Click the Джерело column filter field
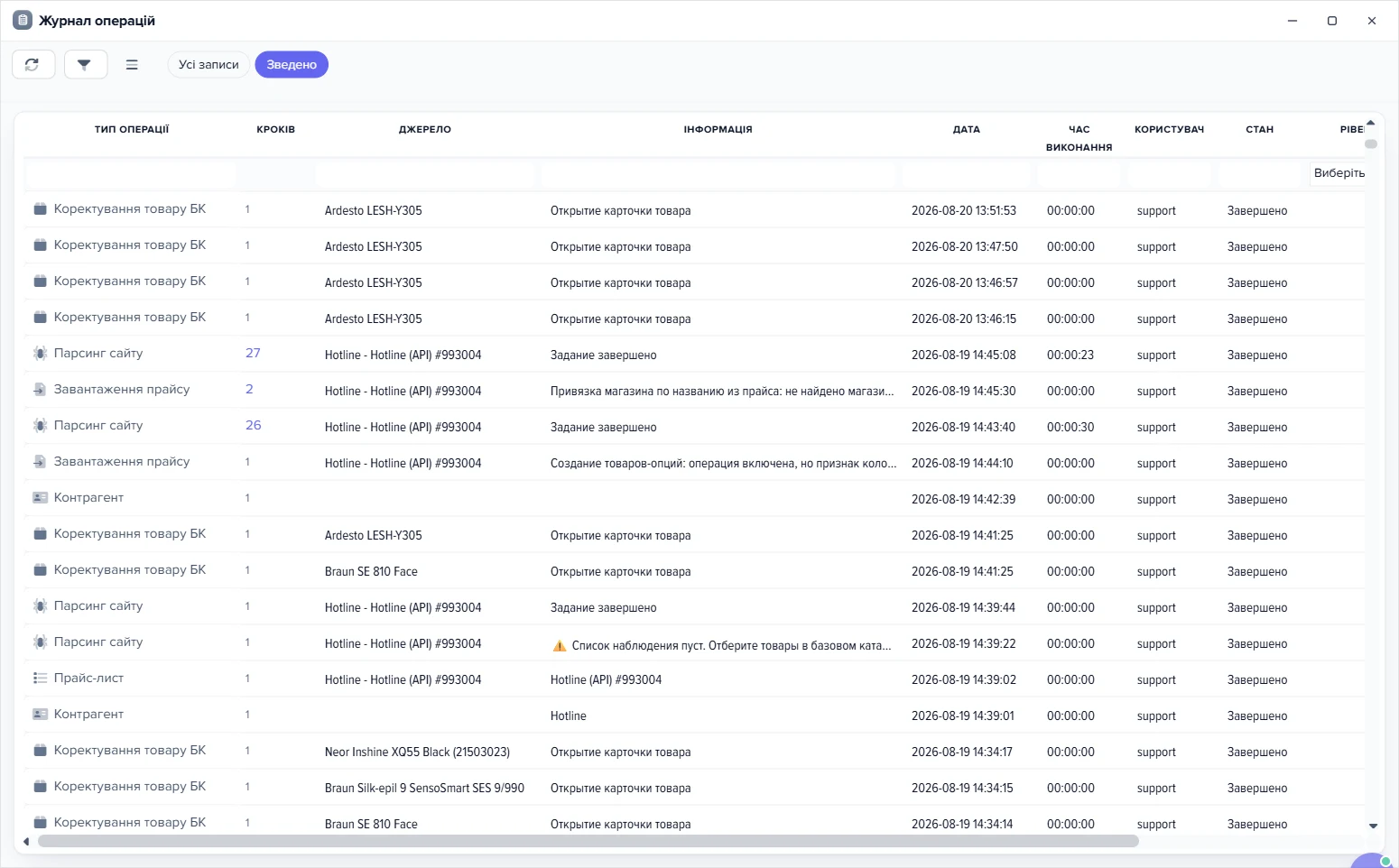Viewport: 1399px width, 868px height. (425, 174)
